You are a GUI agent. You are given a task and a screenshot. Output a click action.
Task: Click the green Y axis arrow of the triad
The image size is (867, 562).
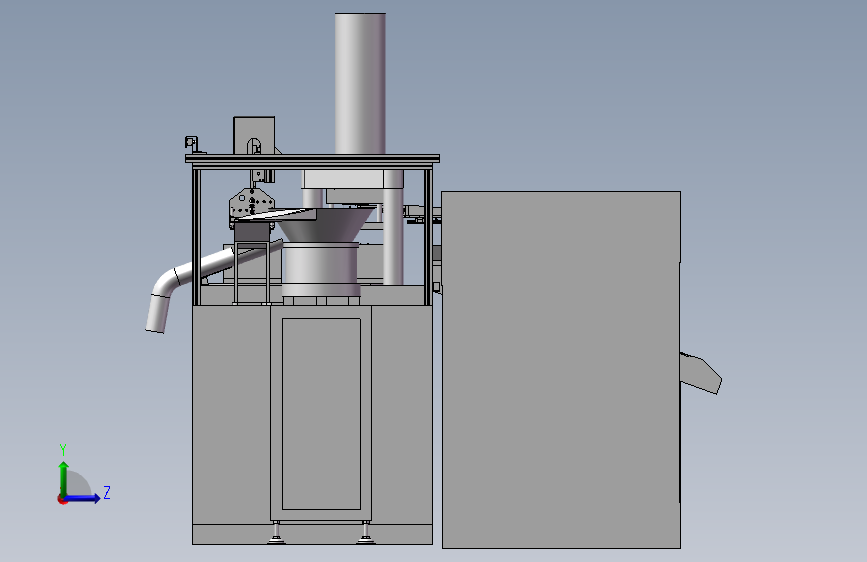click(x=64, y=478)
